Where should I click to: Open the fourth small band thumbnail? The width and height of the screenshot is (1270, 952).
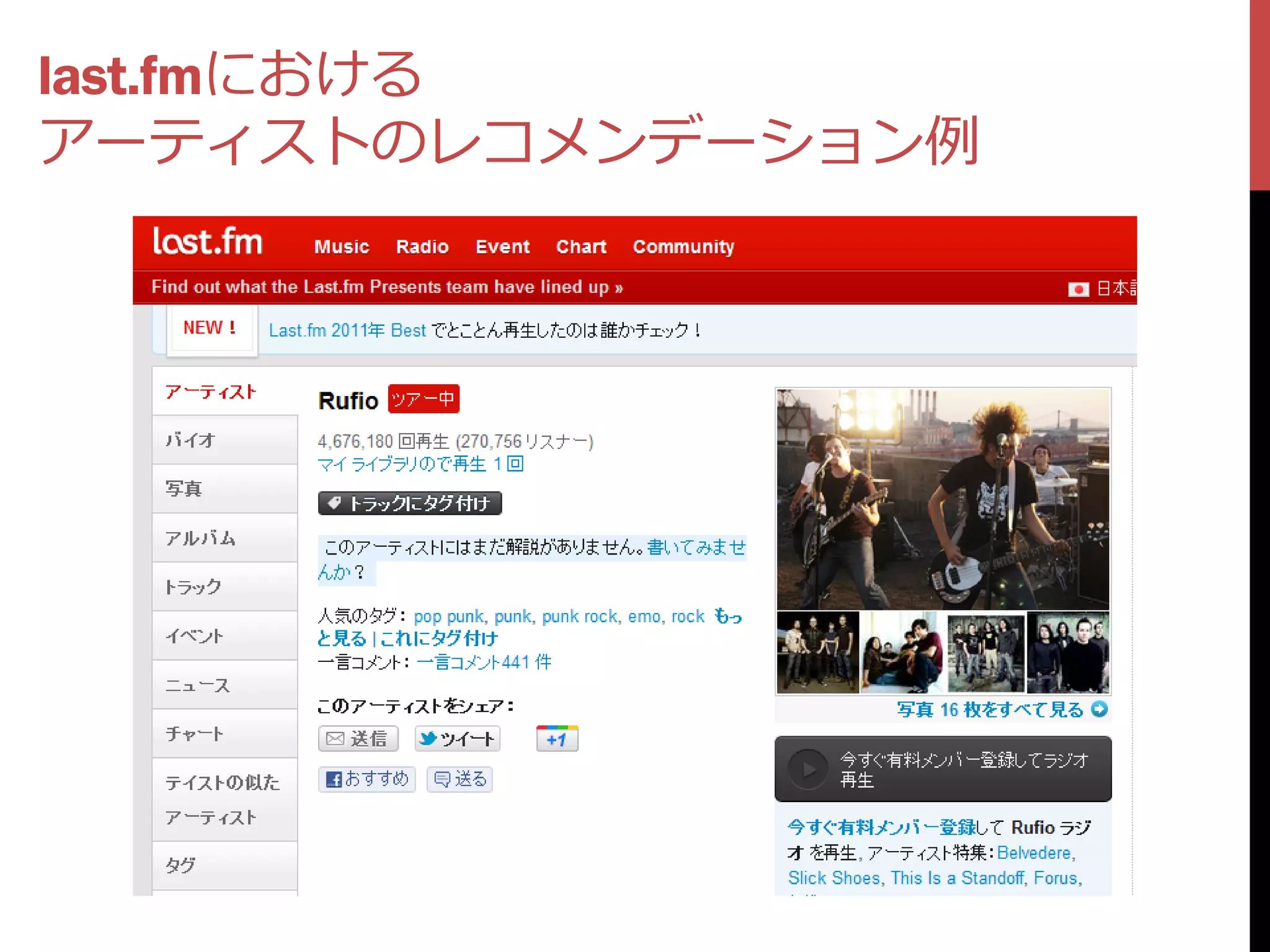[1068, 652]
